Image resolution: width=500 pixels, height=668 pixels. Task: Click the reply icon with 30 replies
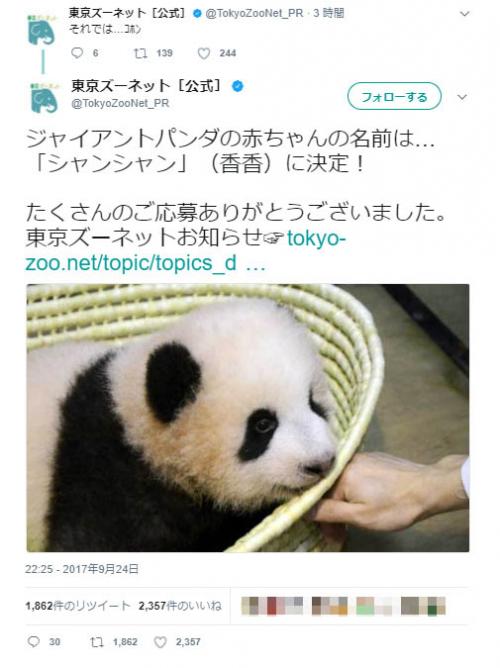click(34, 642)
